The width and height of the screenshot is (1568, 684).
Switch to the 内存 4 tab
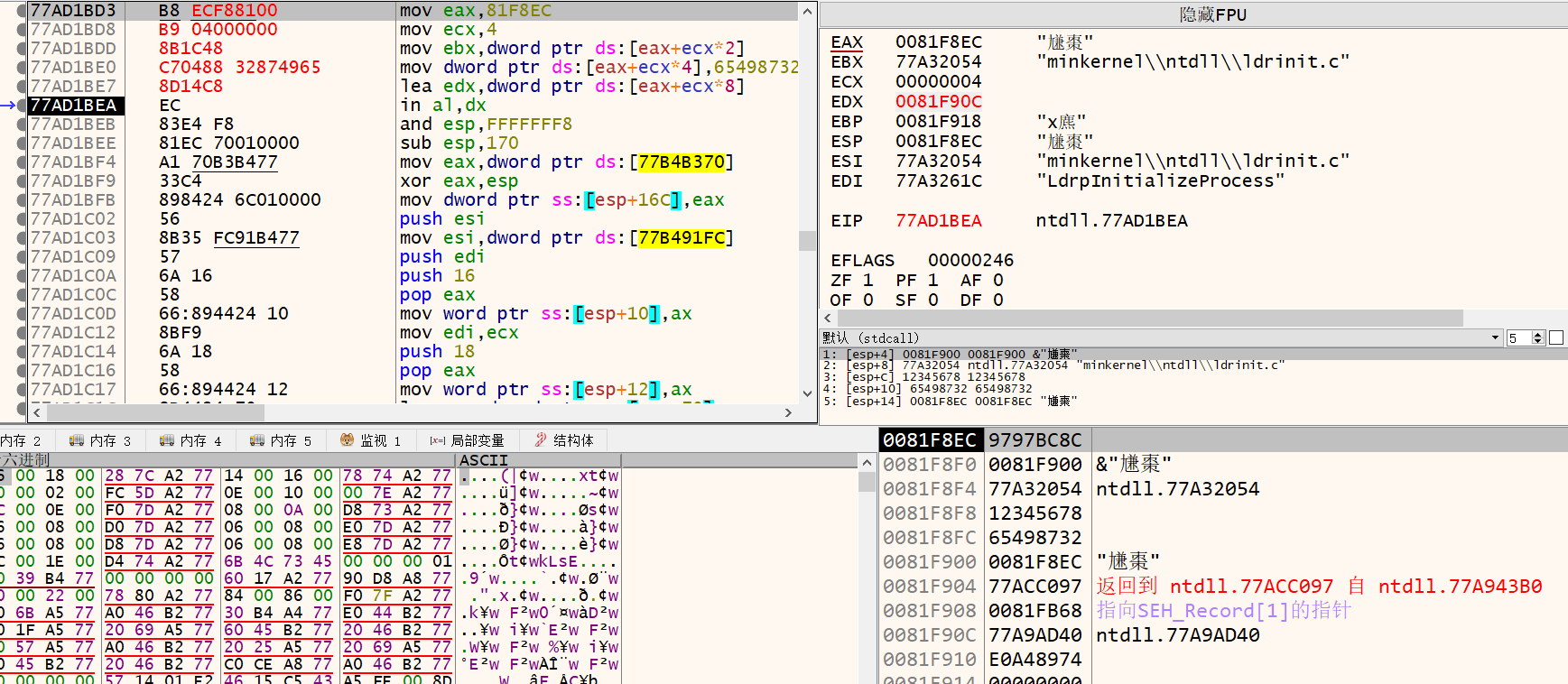tap(190, 440)
